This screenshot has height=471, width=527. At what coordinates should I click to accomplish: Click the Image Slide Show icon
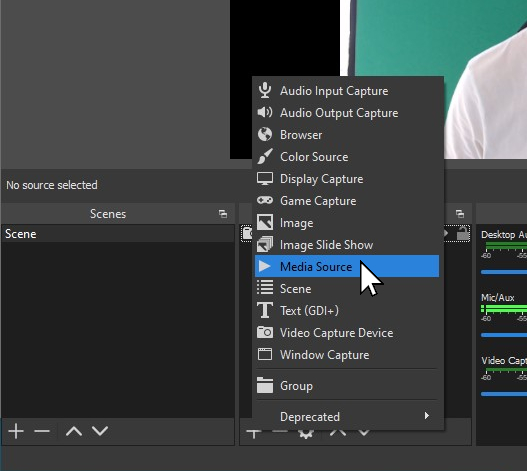click(265, 244)
